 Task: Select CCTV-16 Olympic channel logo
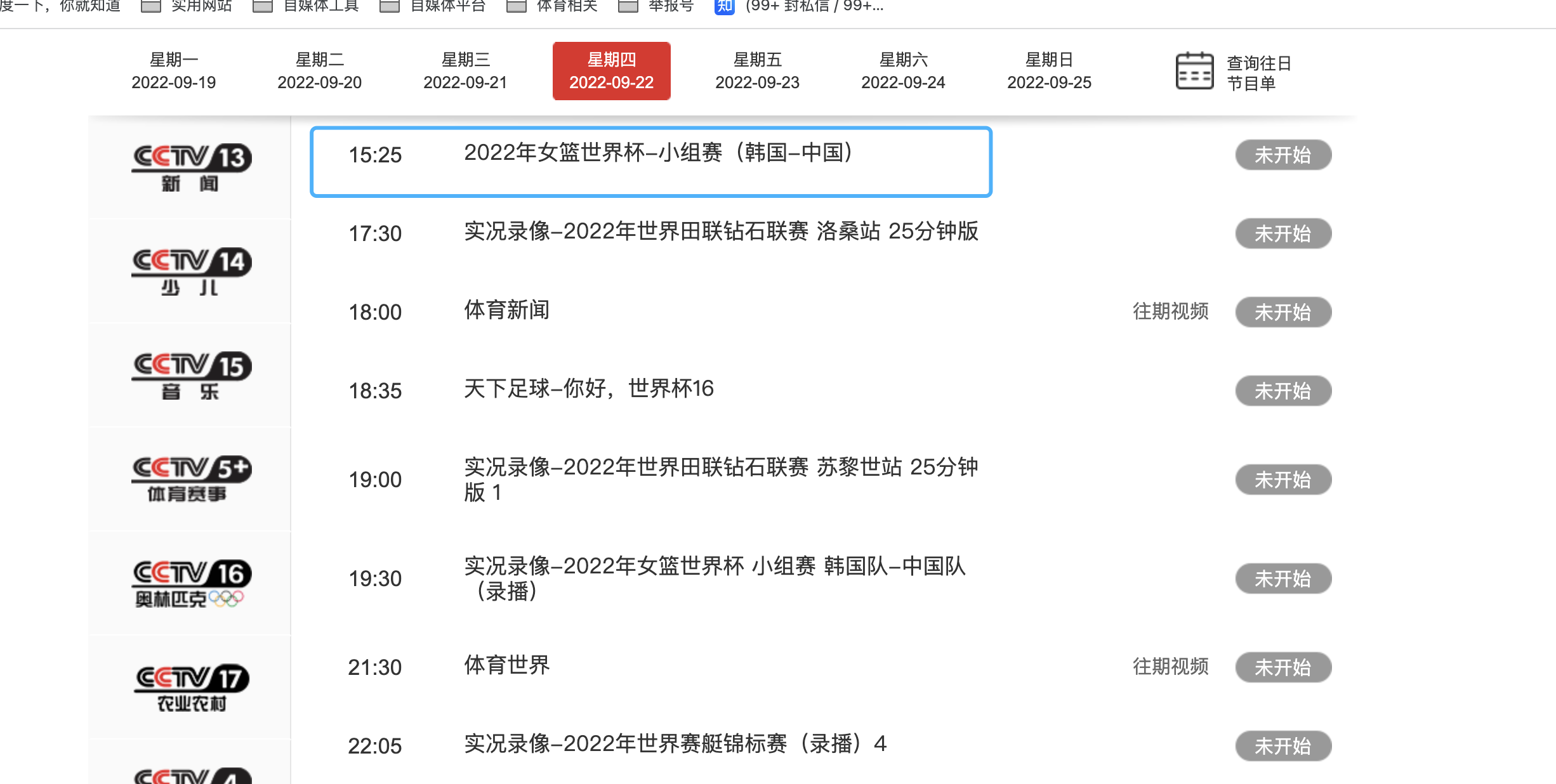(191, 584)
